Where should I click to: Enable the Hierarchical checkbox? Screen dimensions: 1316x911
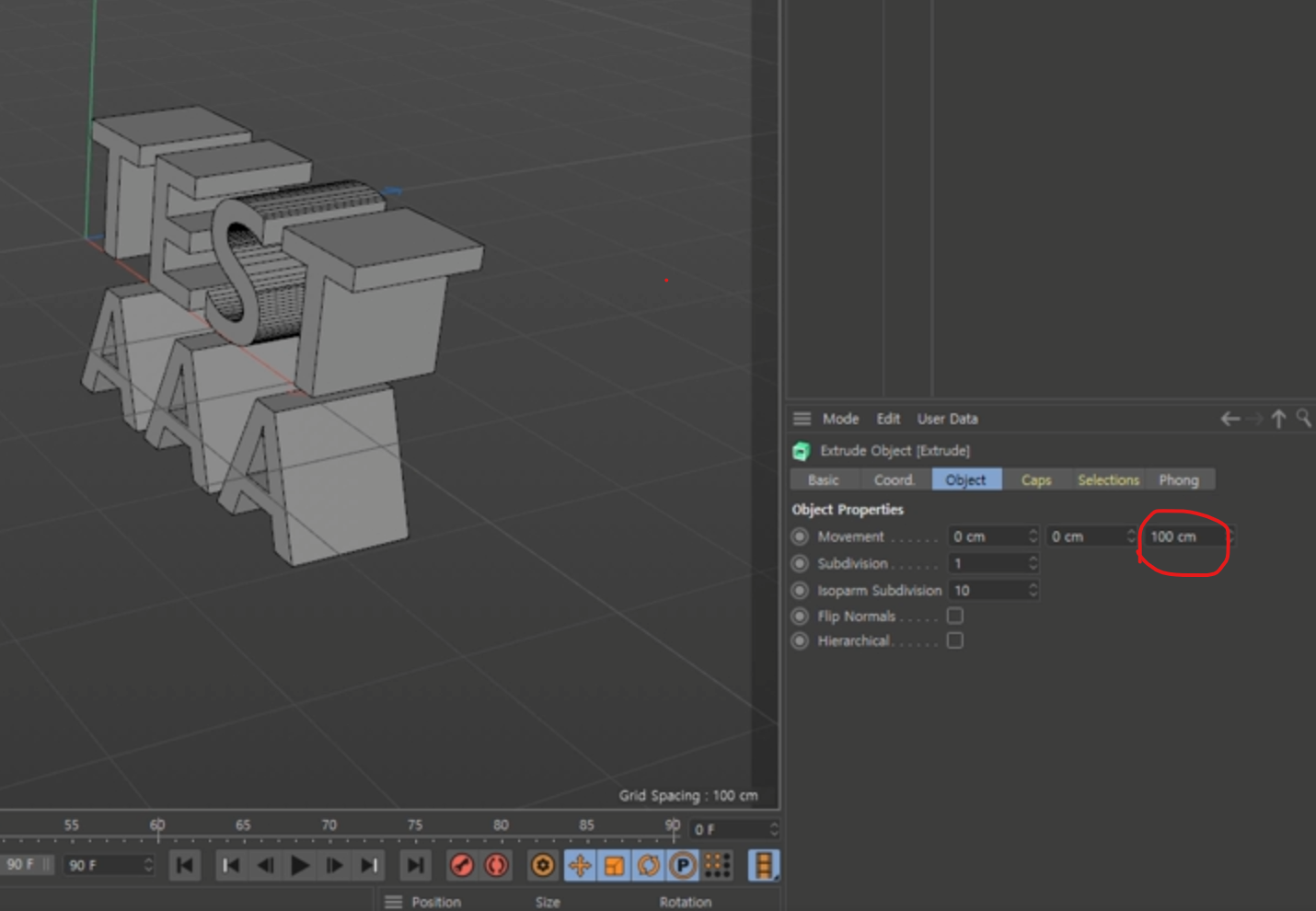955,640
